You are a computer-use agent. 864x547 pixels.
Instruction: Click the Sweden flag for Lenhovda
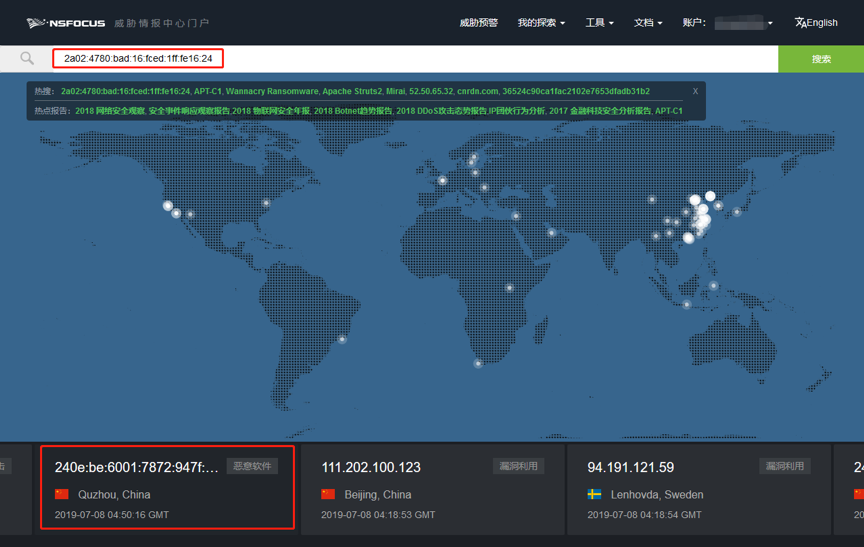[x=595, y=494]
